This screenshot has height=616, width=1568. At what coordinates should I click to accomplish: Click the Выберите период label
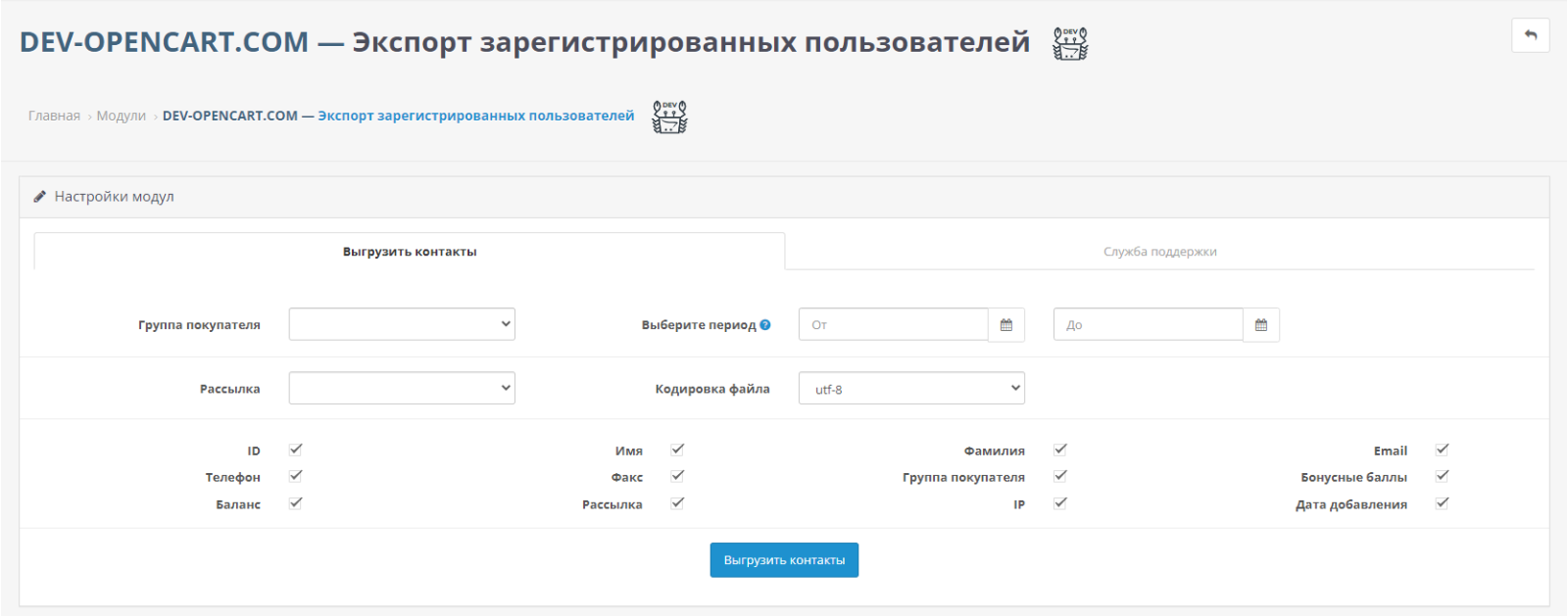(699, 325)
